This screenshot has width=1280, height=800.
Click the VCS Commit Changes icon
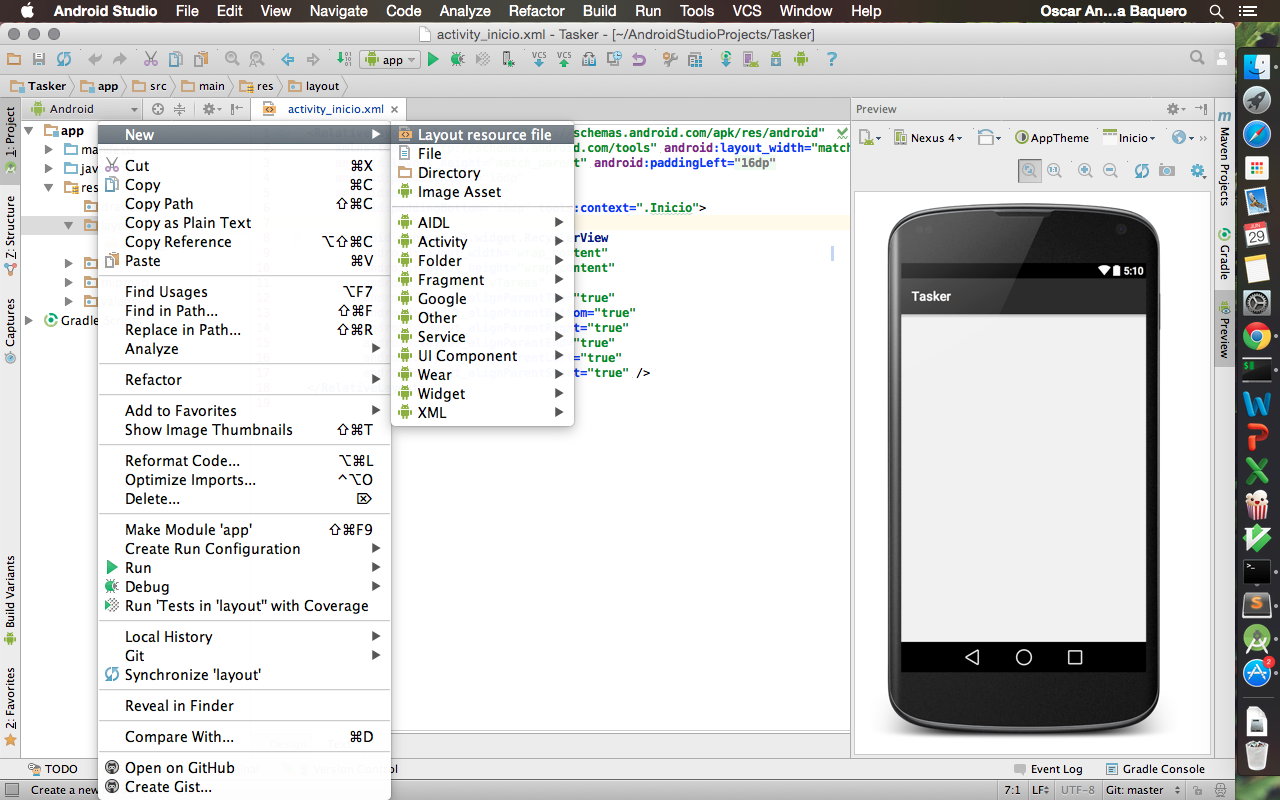564,60
